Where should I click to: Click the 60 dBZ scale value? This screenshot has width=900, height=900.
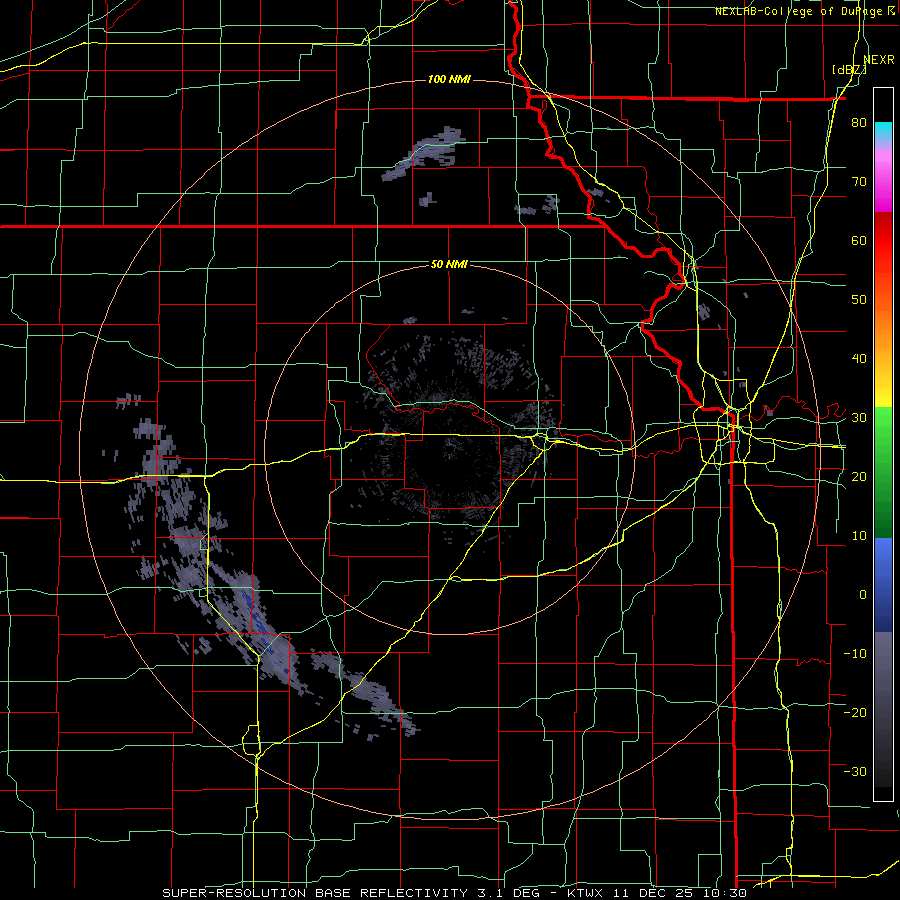point(859,240)
